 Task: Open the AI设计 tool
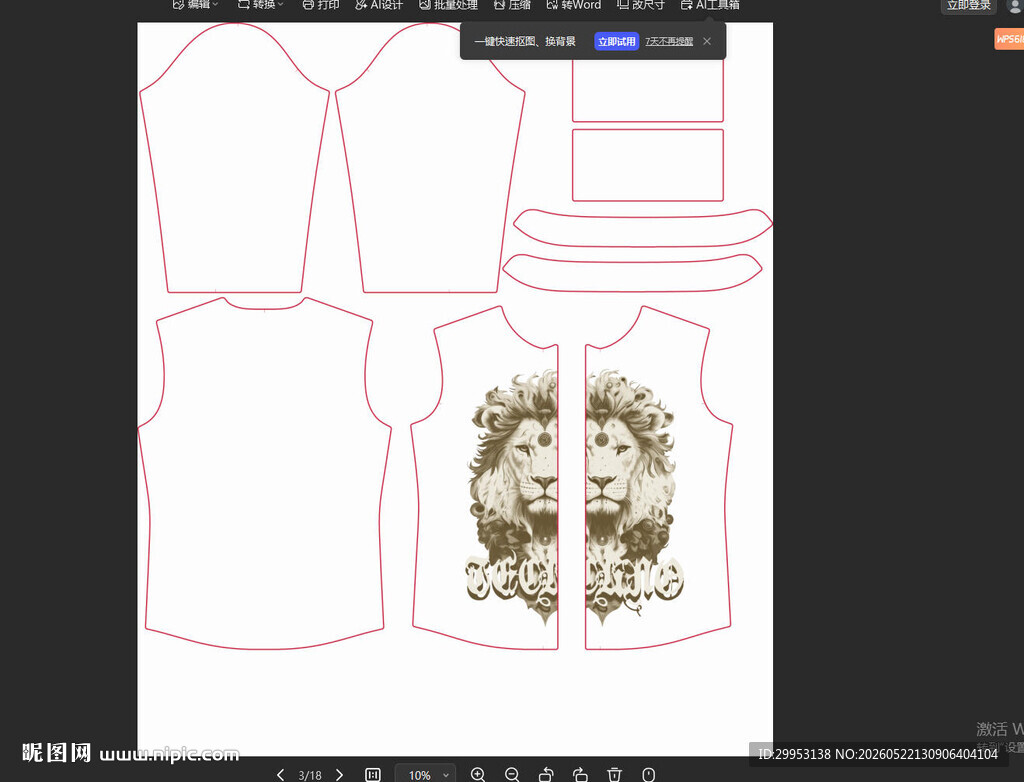coord(379,5)
